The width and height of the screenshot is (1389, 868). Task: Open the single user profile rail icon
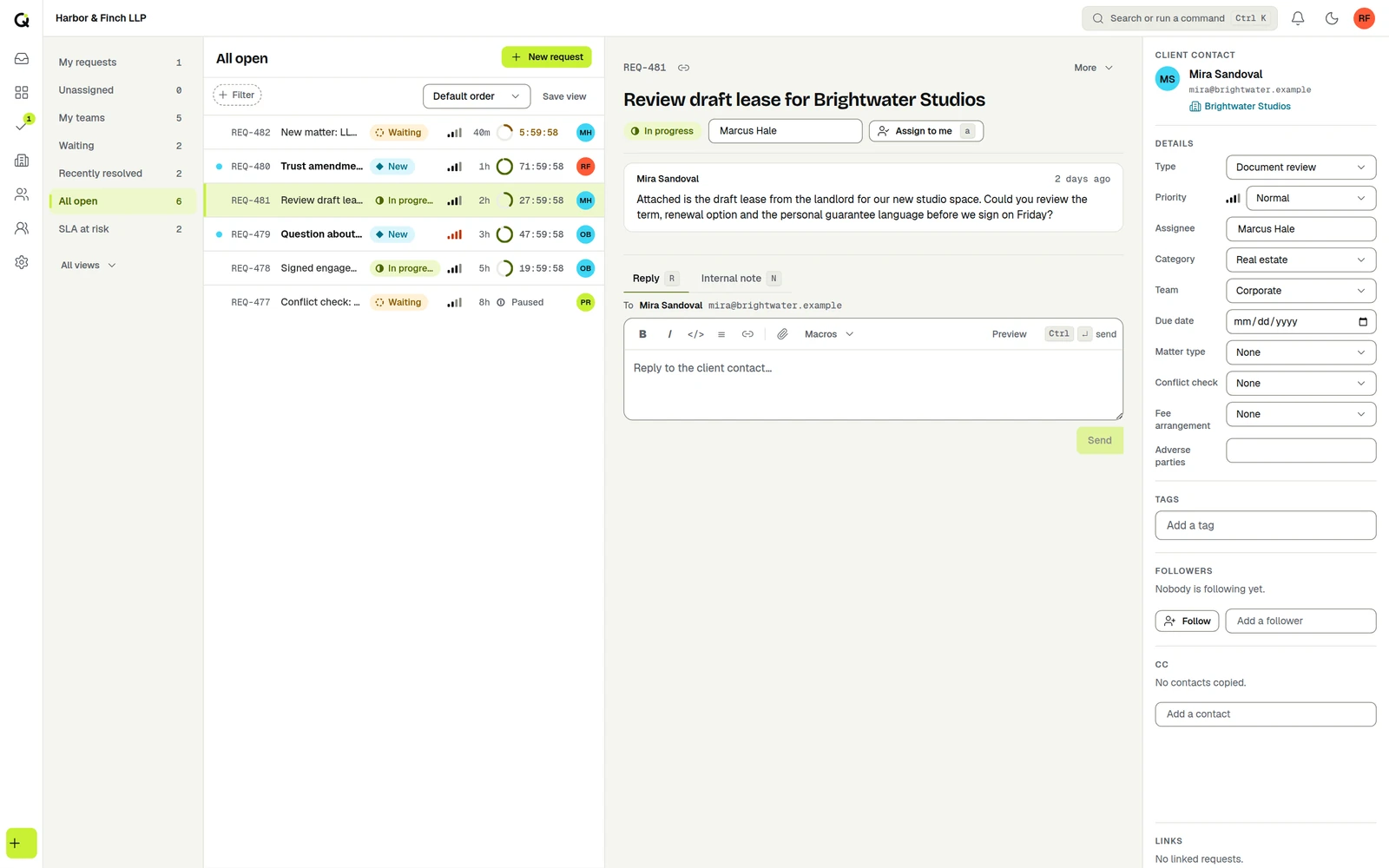pyautogui.click(x=22, y=228)
